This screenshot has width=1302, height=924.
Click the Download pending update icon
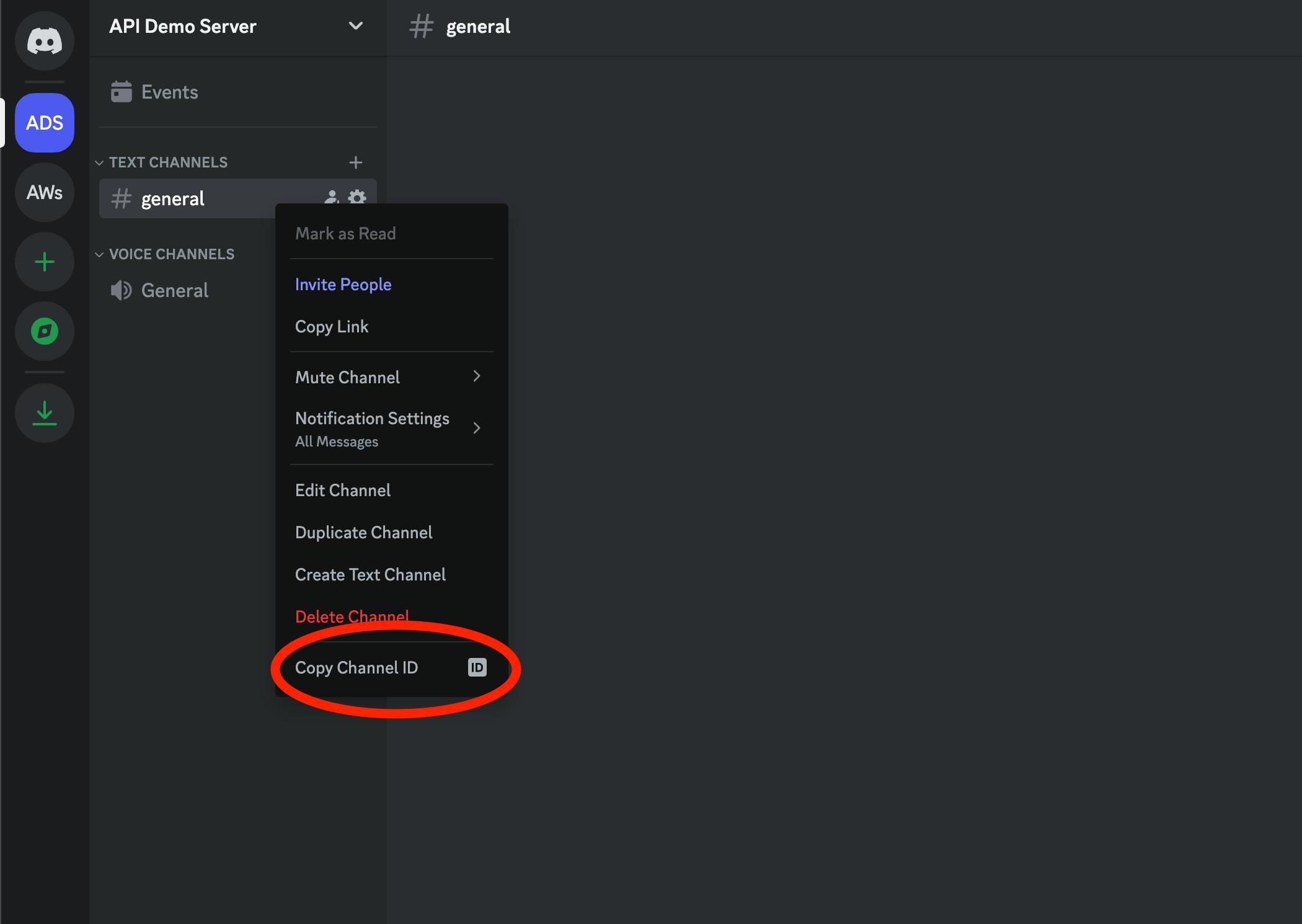point(44,410)
